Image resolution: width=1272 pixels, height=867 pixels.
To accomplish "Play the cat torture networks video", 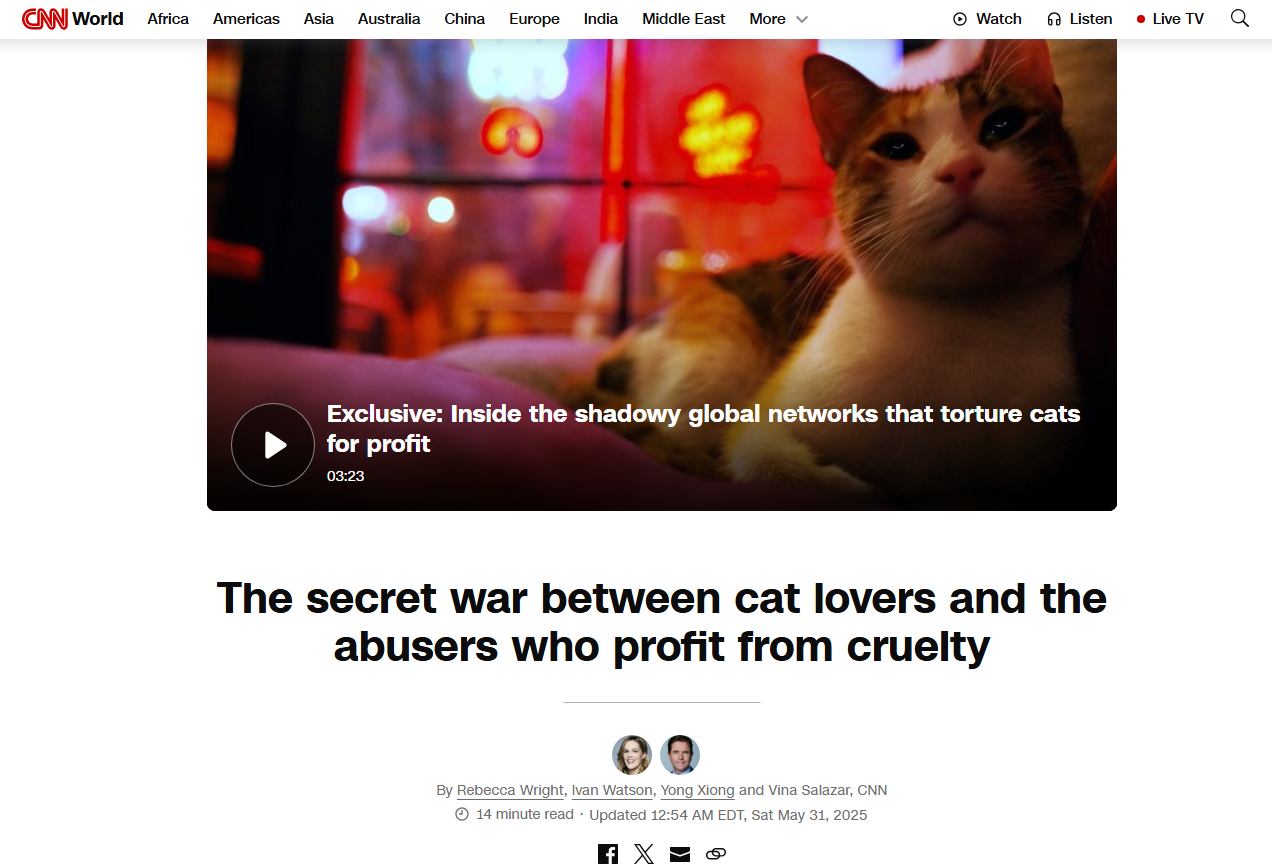I will pyautogui.click(x=273, y=445).
